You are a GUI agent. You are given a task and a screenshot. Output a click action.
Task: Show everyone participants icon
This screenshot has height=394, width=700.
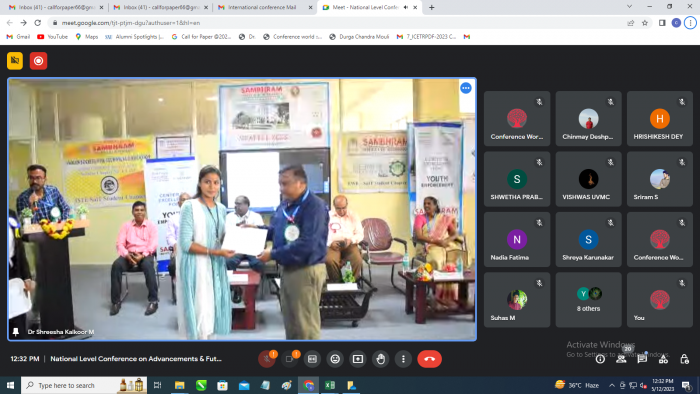pyautogui.click(x=621, y=359)
